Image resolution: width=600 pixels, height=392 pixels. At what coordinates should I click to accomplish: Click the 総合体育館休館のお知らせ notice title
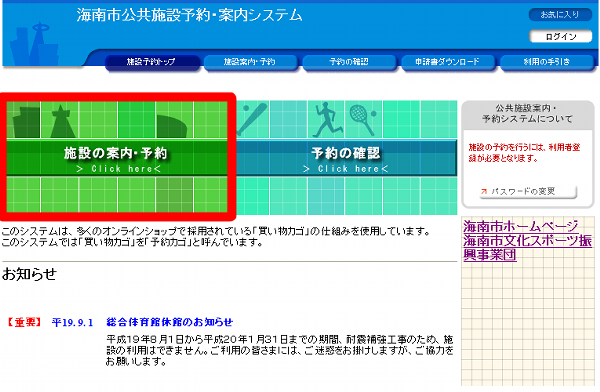tap(170, 322)
